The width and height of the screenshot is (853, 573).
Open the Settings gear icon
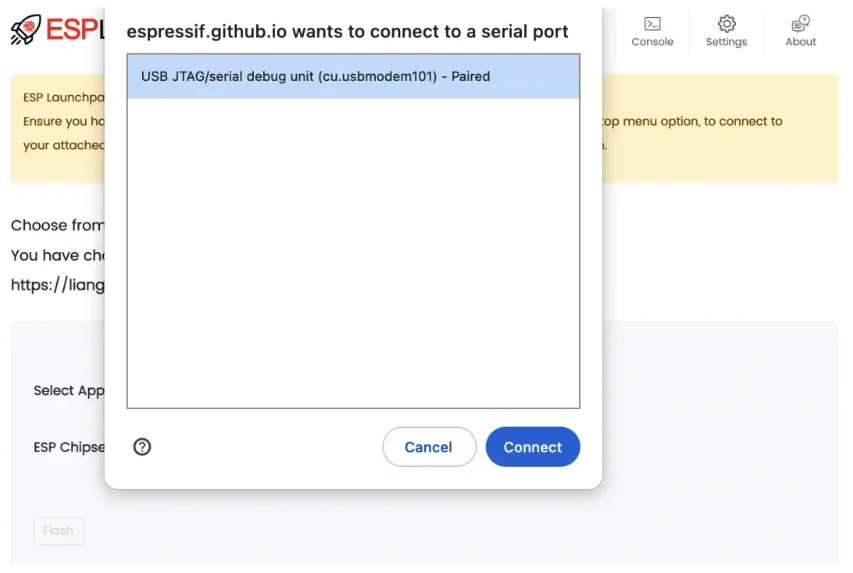[x=726, y=24]
